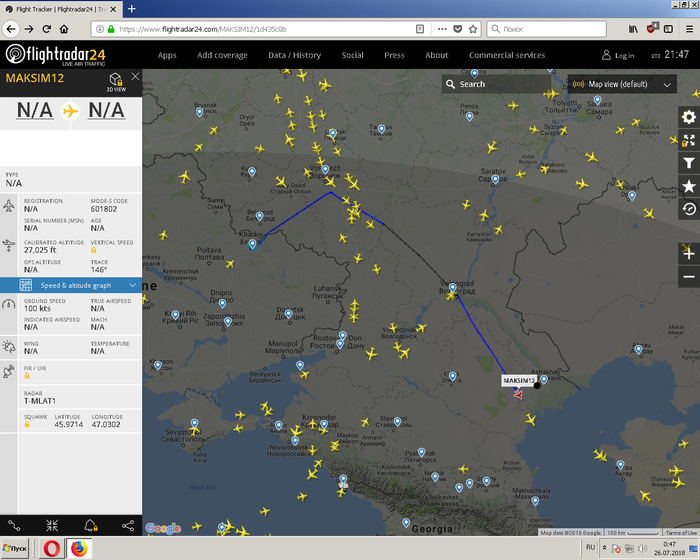This screenshot has height=560, width=700.
Task: Open the Windows Пуск start button
Action: coord(15,548)
